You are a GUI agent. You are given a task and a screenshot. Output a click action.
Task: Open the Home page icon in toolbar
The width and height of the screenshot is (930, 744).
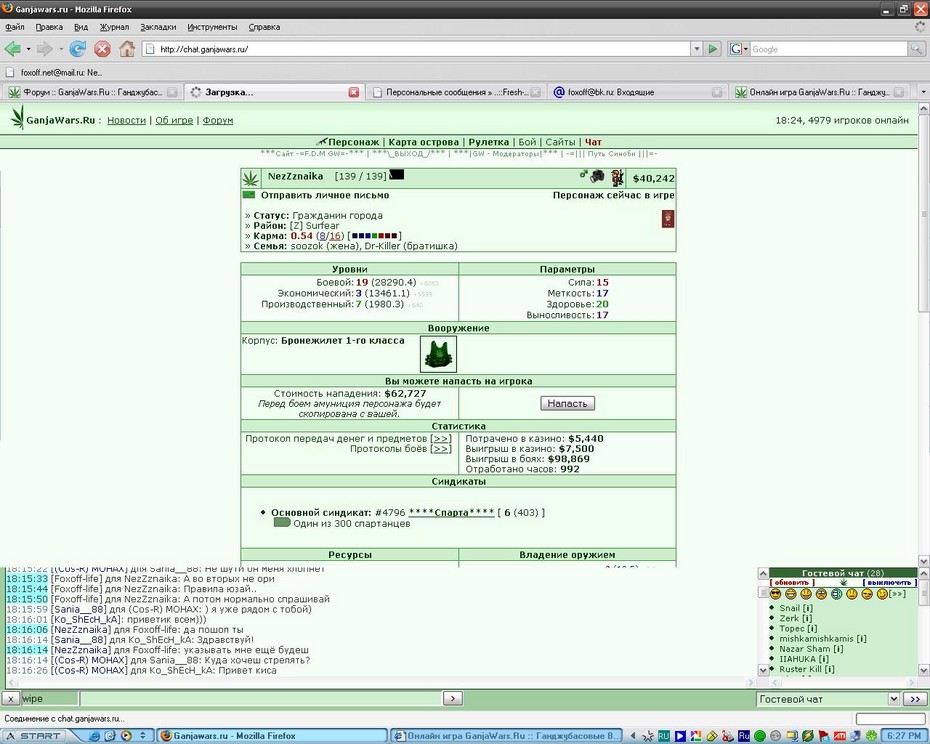127,49
